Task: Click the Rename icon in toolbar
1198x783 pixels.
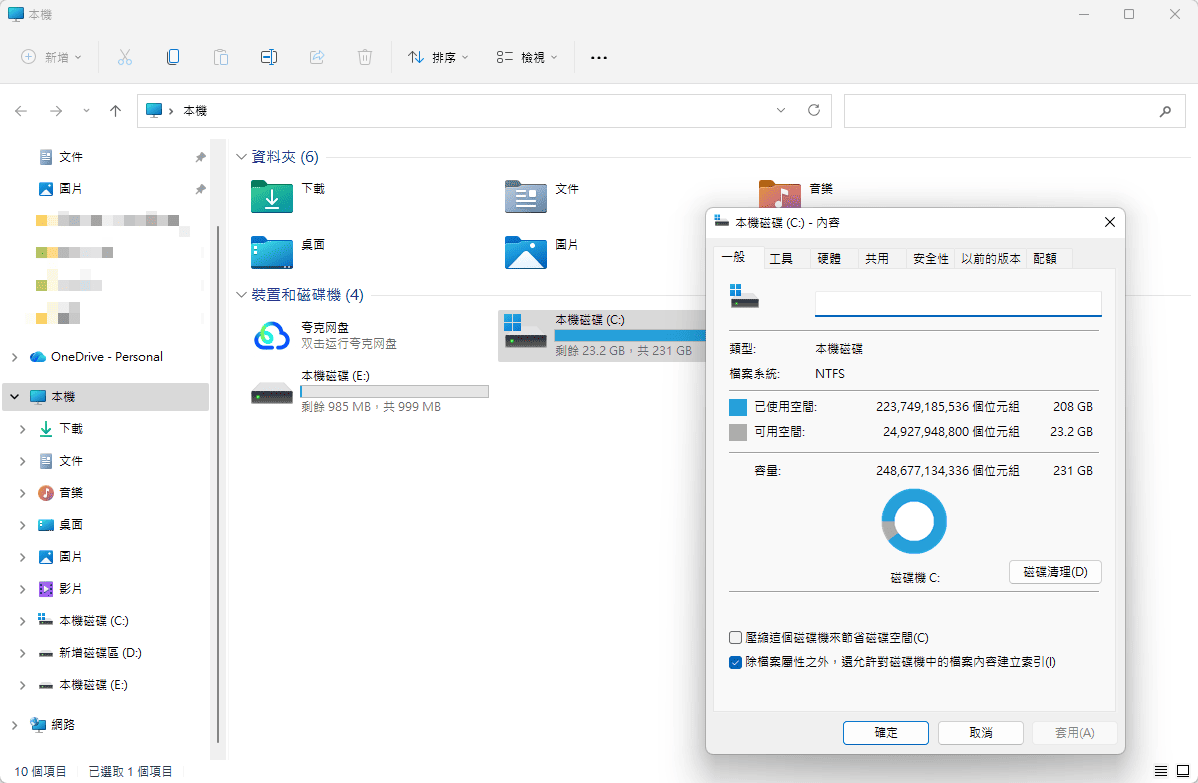Action: (x=269, y=57)
